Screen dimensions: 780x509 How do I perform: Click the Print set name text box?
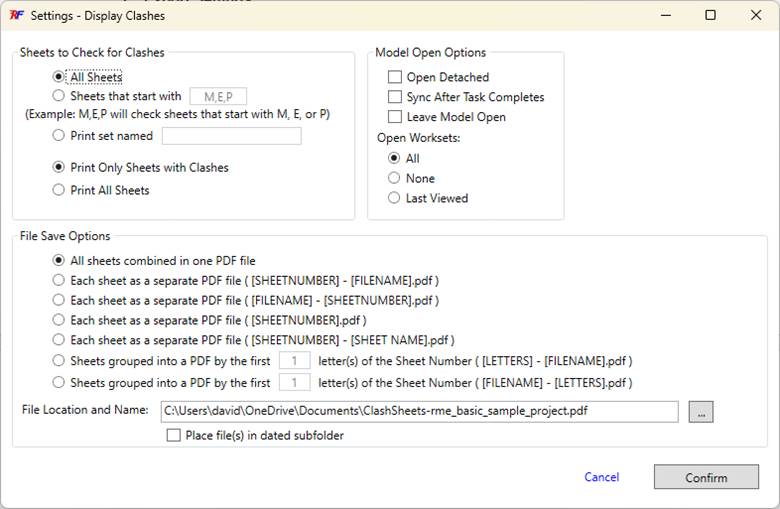coord(231,136)
